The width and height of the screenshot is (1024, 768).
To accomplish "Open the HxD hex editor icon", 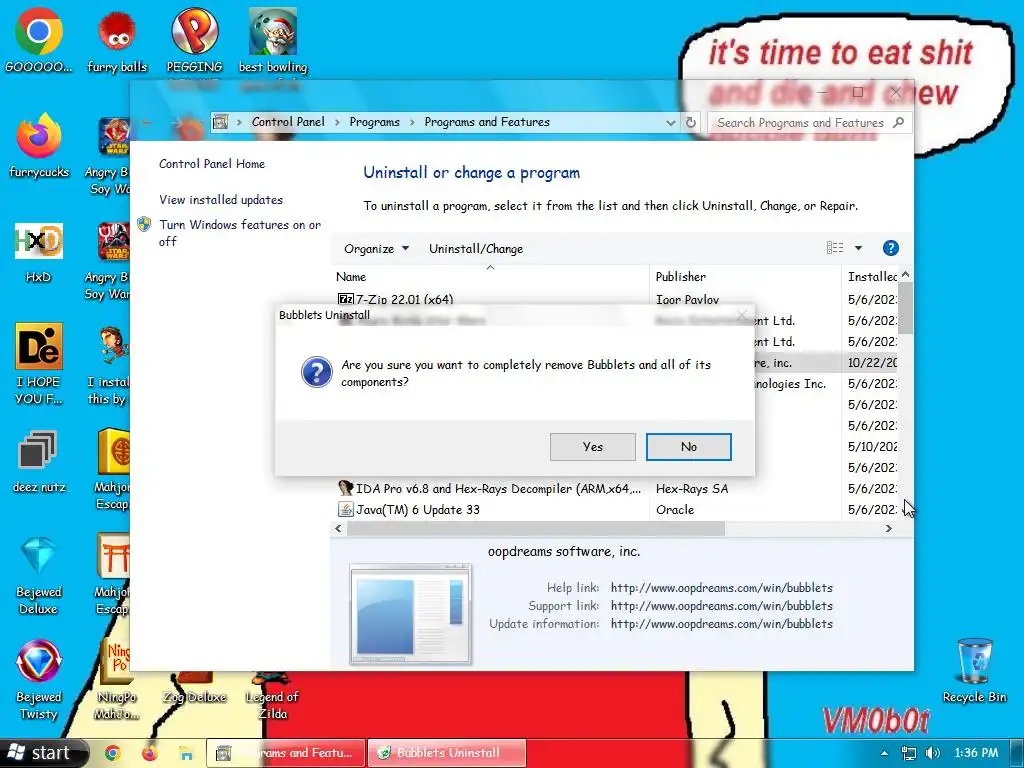I will [39, 252].
